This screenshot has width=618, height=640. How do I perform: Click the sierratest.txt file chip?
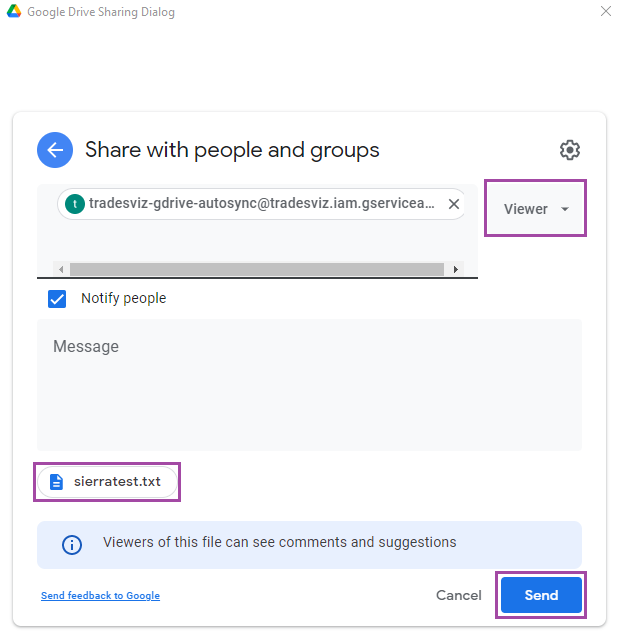(107, 482)
